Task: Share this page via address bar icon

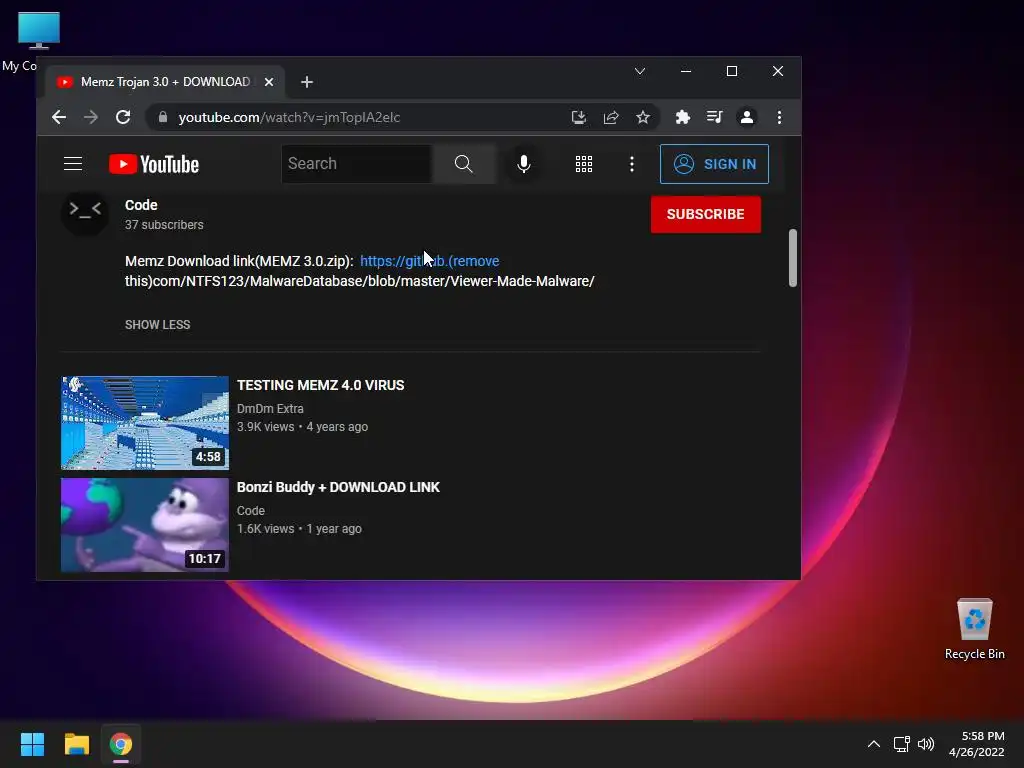Action: [611, 118]
